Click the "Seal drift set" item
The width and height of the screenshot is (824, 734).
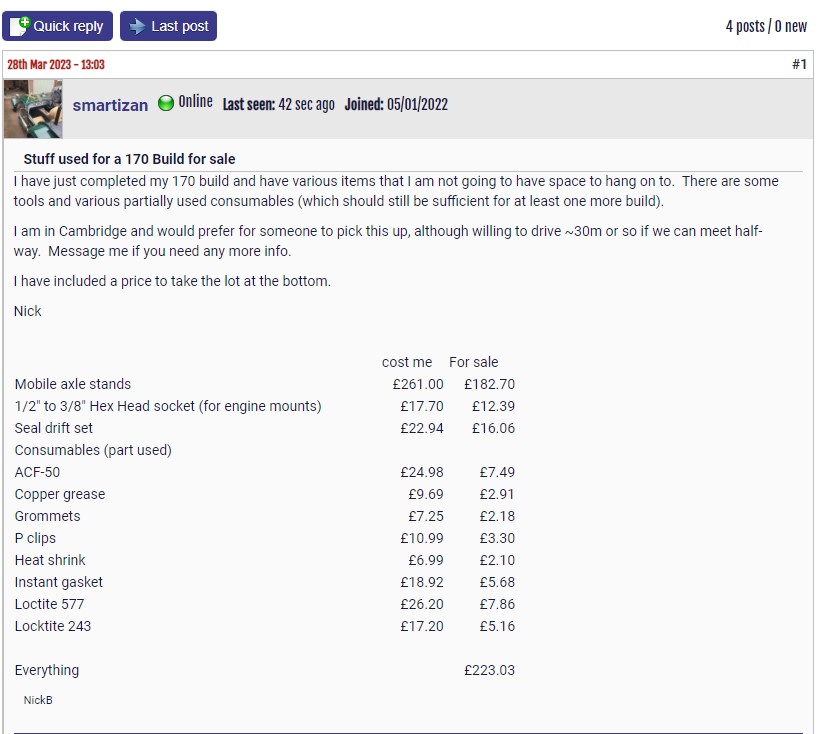coord(54,428)
